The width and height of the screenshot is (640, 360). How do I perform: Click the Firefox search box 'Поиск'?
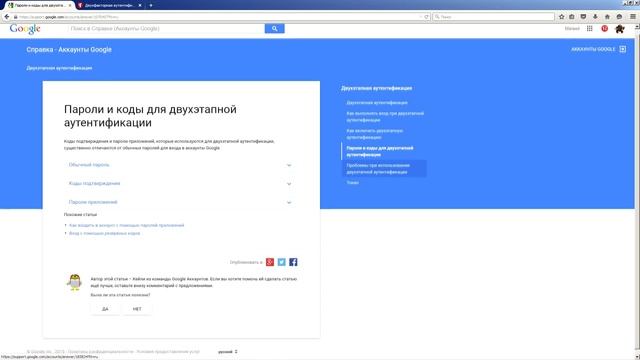pyautogui.click(x=493, y=17)
